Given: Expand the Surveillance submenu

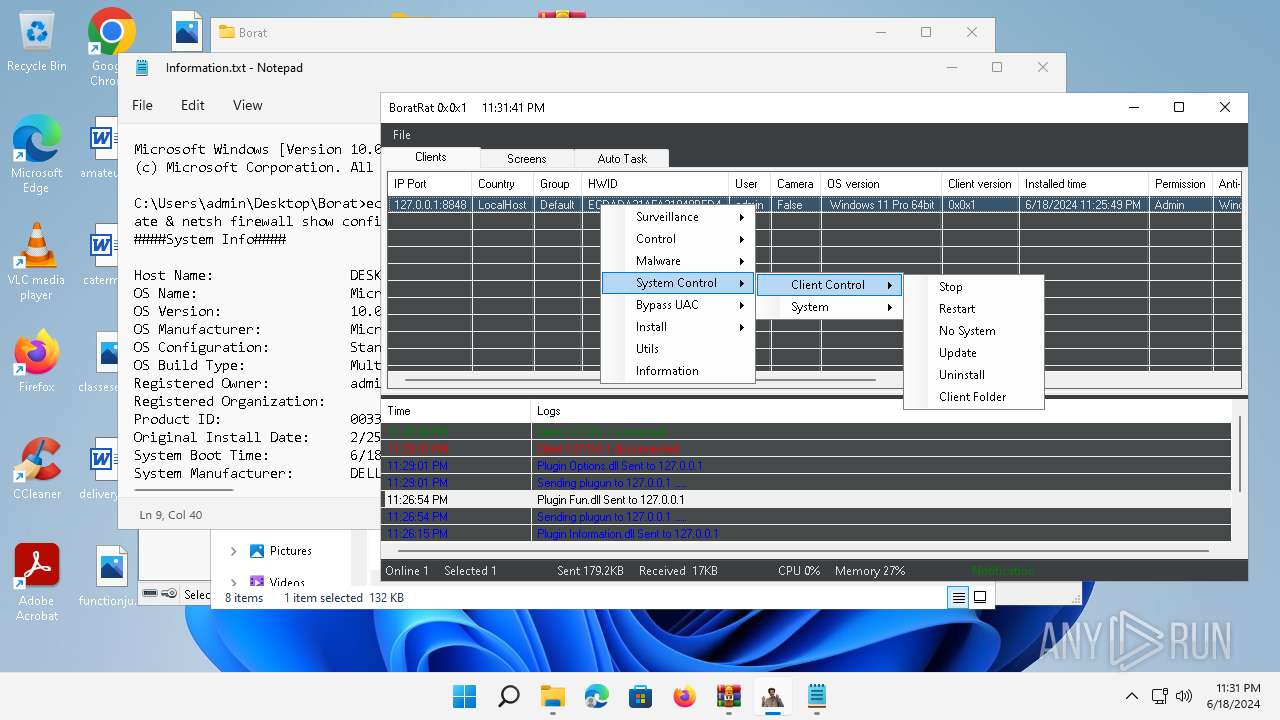Looking at the screenshot, I should pyautogui.click(x=678, y=217).
